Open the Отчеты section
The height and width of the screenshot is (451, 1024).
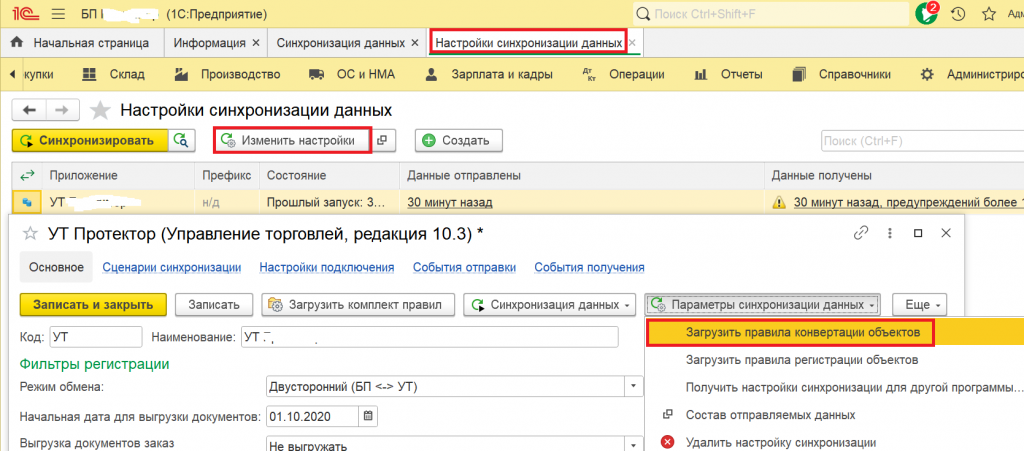tap(728, 74)
